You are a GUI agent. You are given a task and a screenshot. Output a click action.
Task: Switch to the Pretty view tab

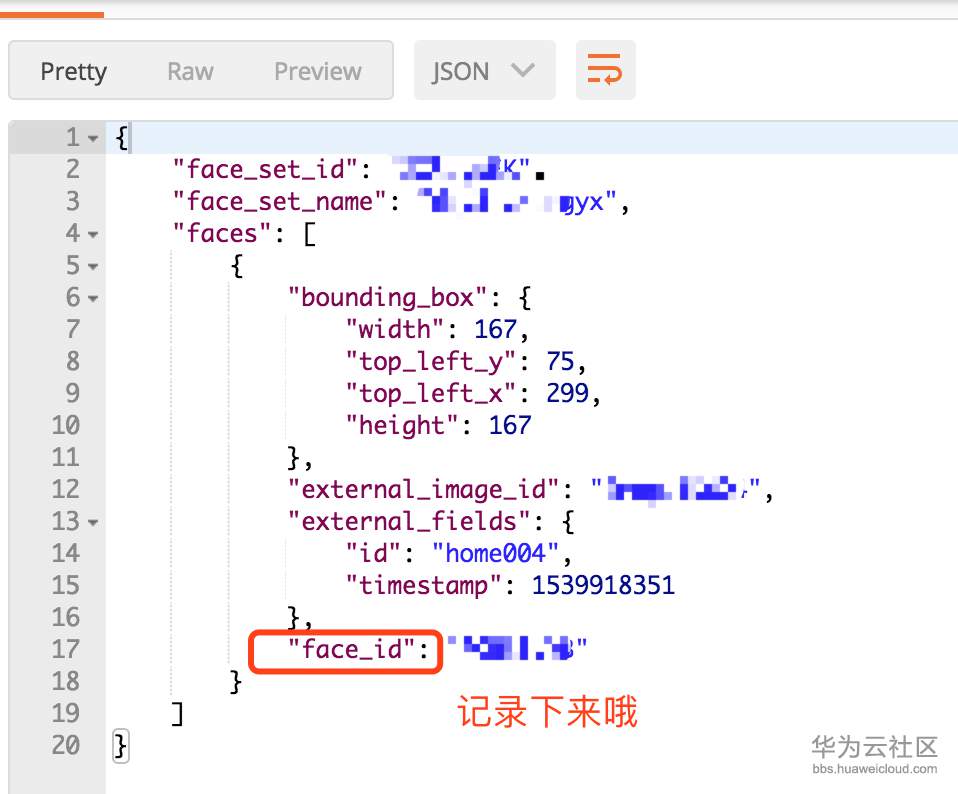click(x=73, y=71)
